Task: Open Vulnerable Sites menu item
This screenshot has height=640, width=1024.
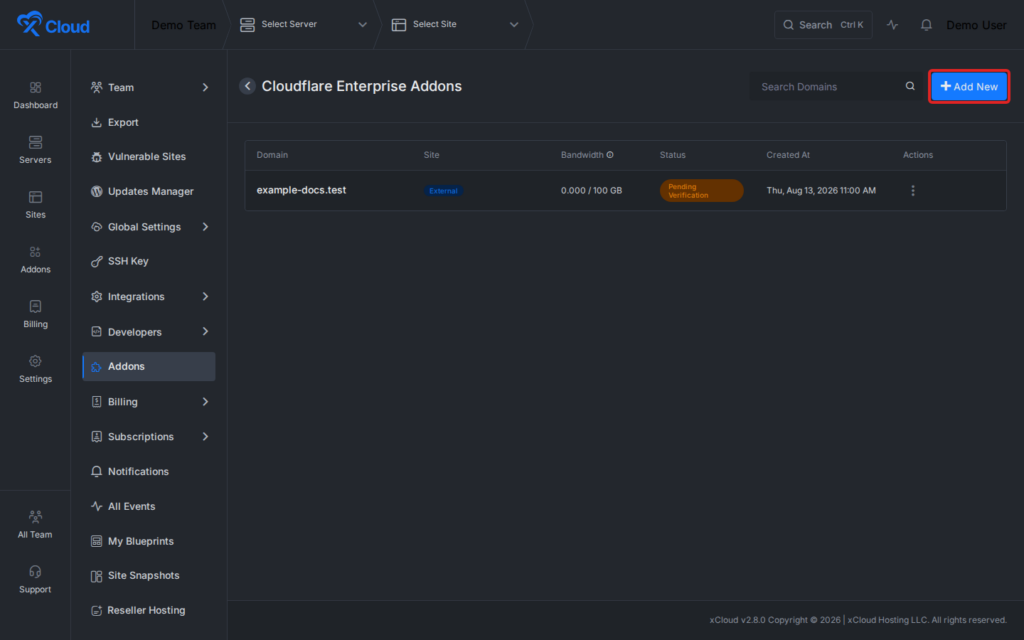Action: (149, 157)
